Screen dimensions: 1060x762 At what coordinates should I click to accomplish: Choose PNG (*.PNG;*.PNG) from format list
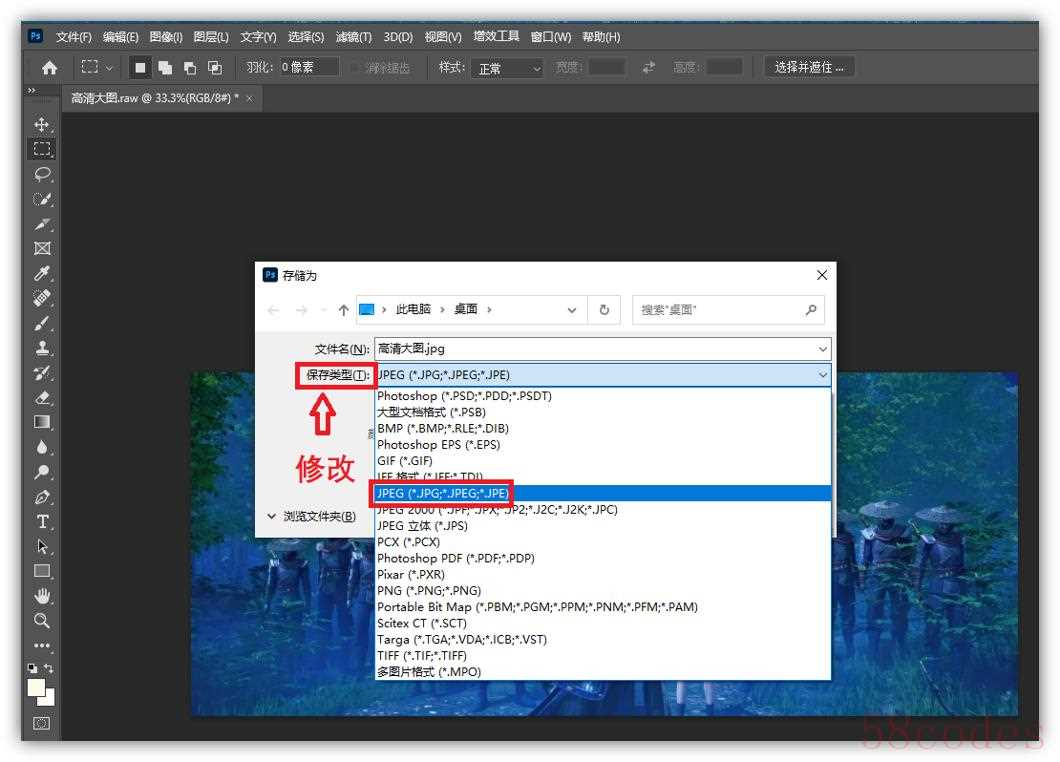pyautogui.click(x=429, y=591)
